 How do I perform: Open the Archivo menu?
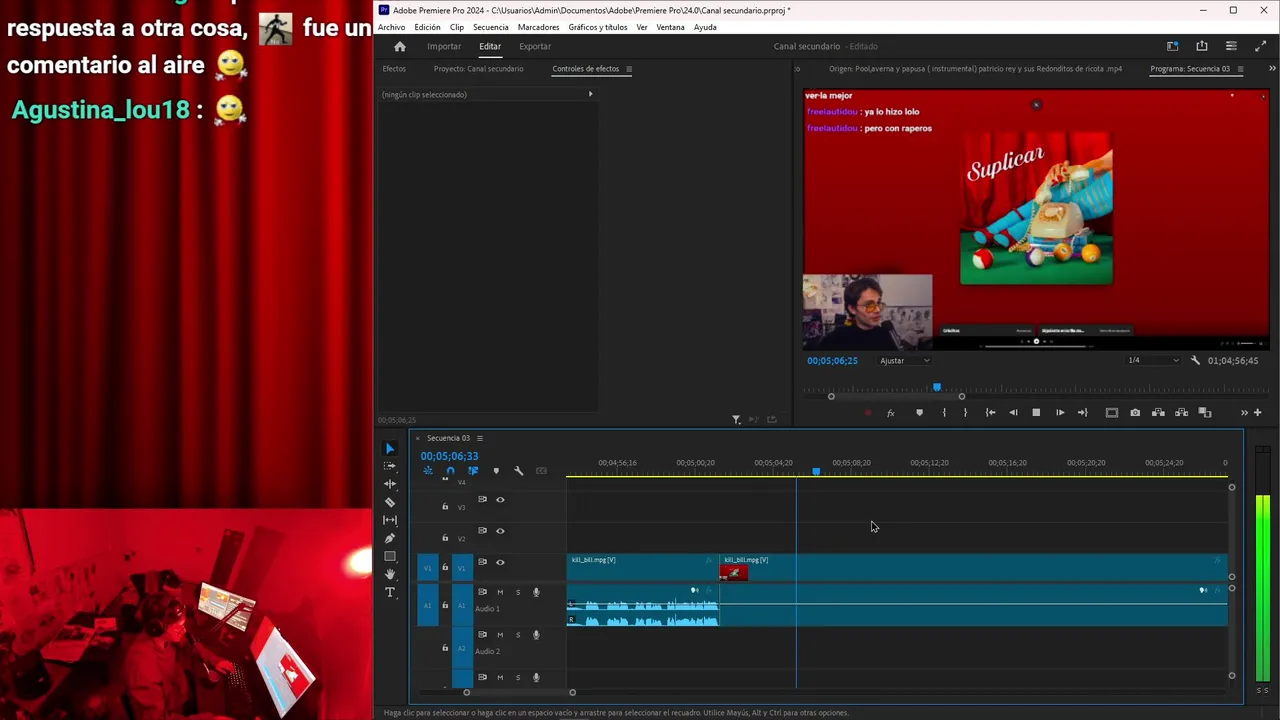tap(391, 27)
